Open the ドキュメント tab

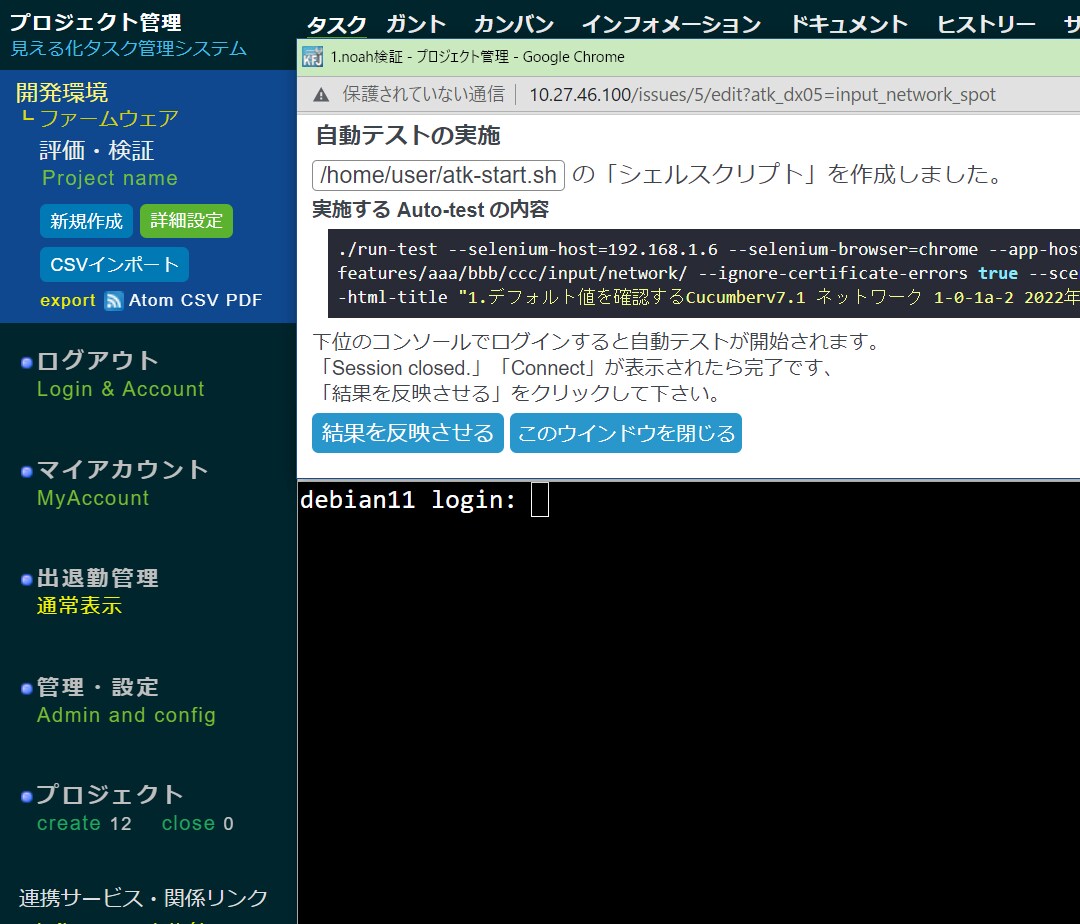[849, 25]
